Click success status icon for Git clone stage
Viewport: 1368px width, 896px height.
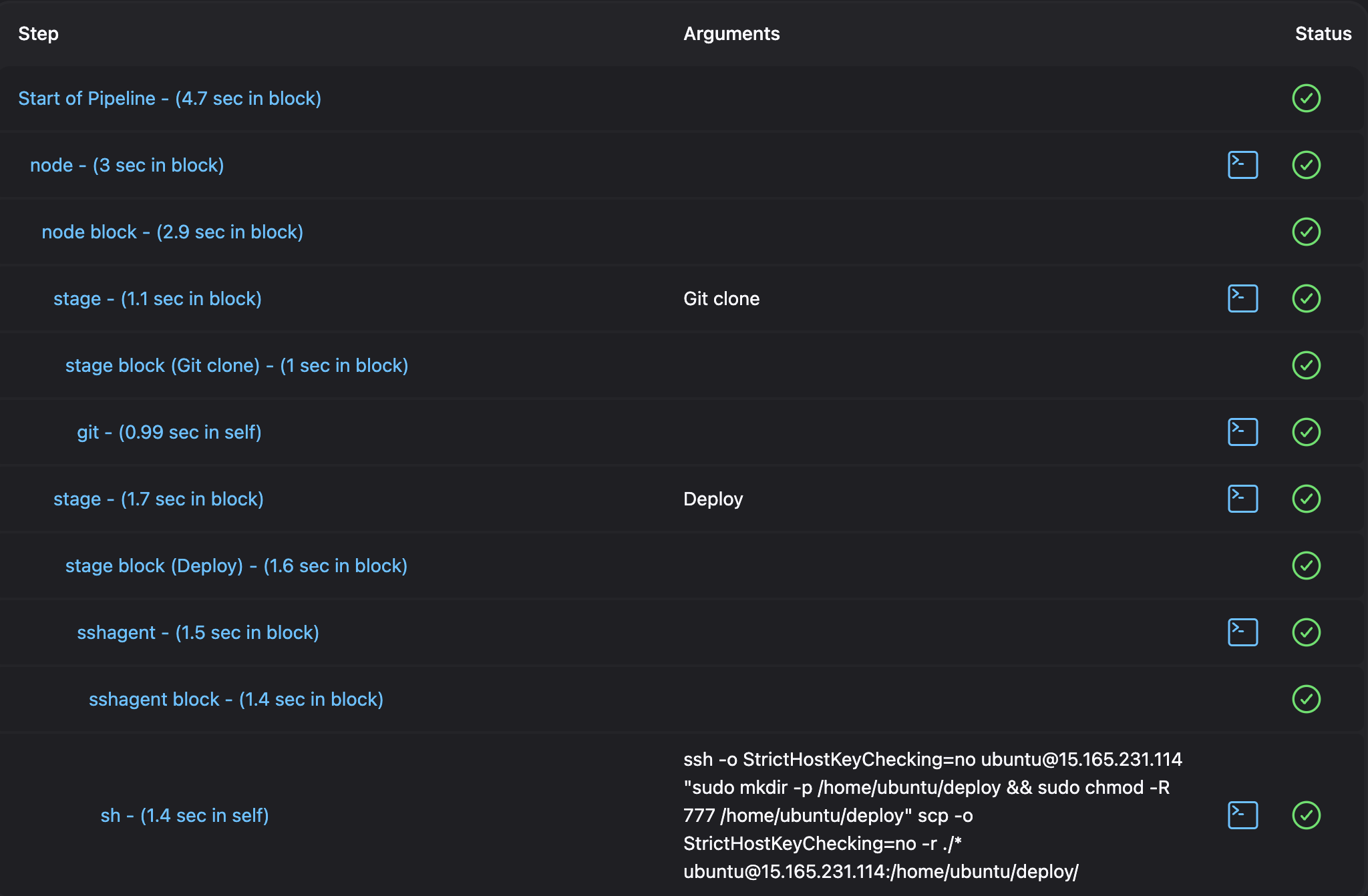[x=1306, y=298]
